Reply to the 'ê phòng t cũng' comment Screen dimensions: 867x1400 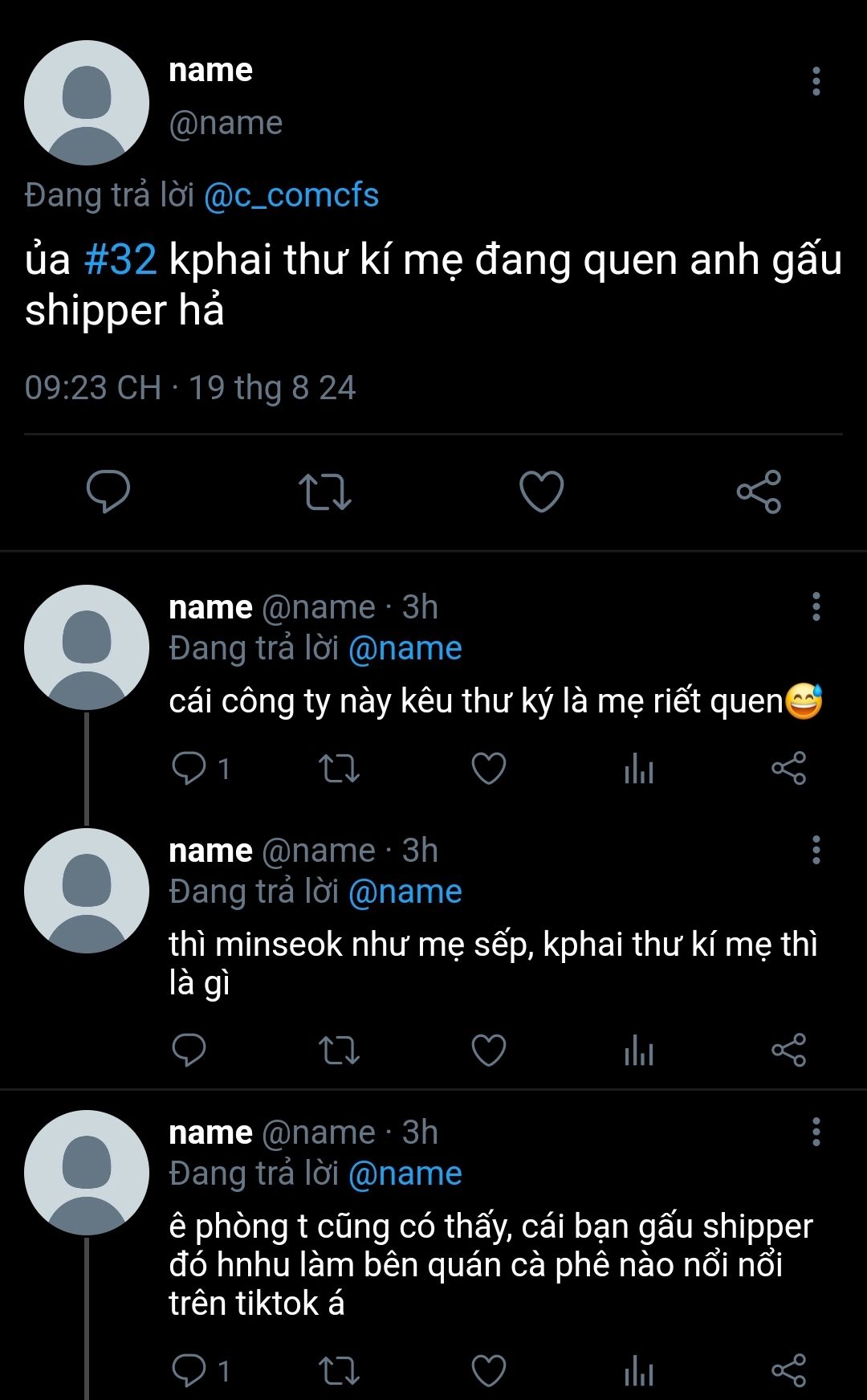click(189, 1370)
